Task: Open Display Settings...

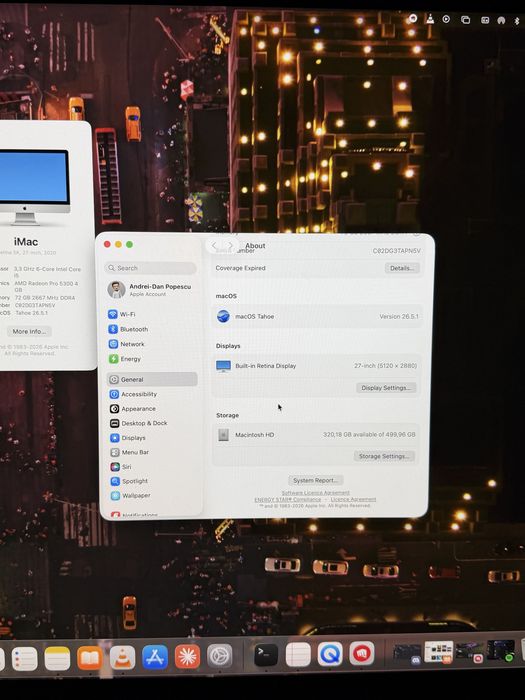Action: click(386, 388)
